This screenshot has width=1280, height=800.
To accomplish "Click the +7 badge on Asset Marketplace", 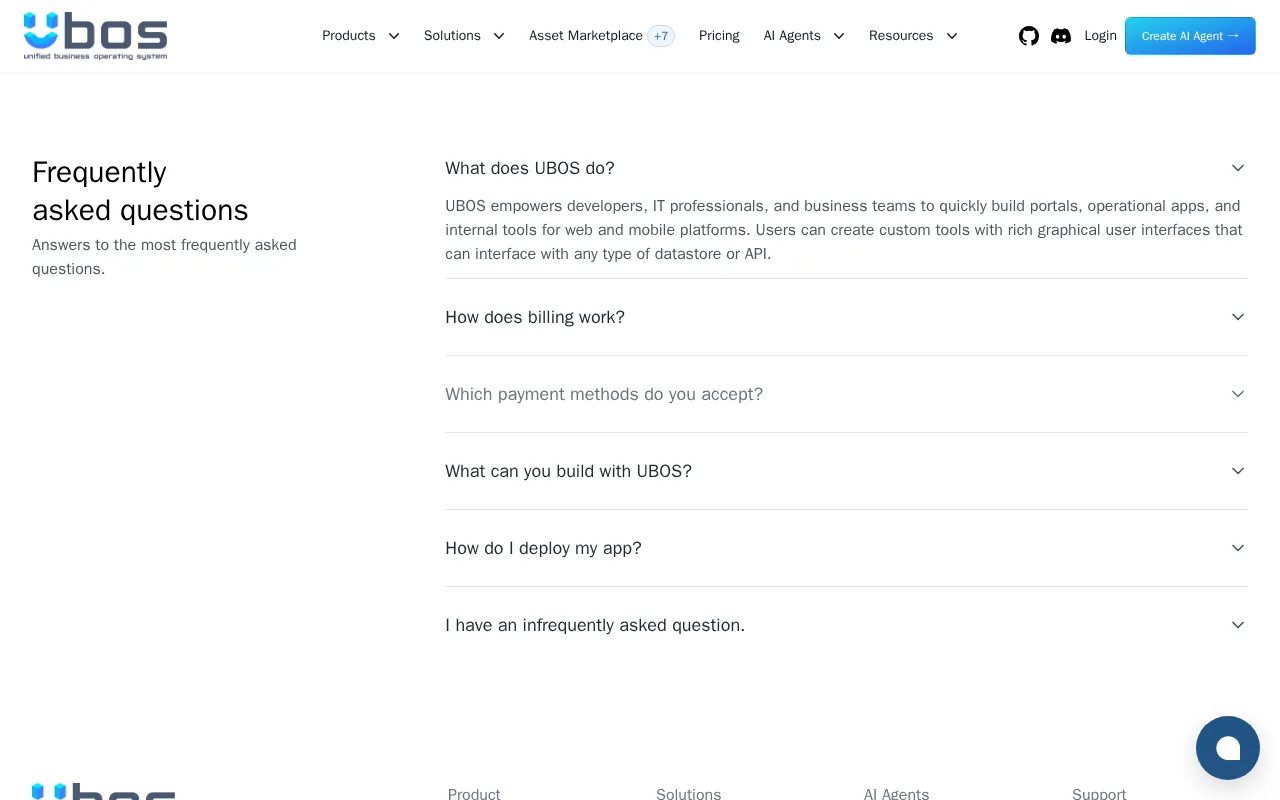I will (x=661, y=36).
